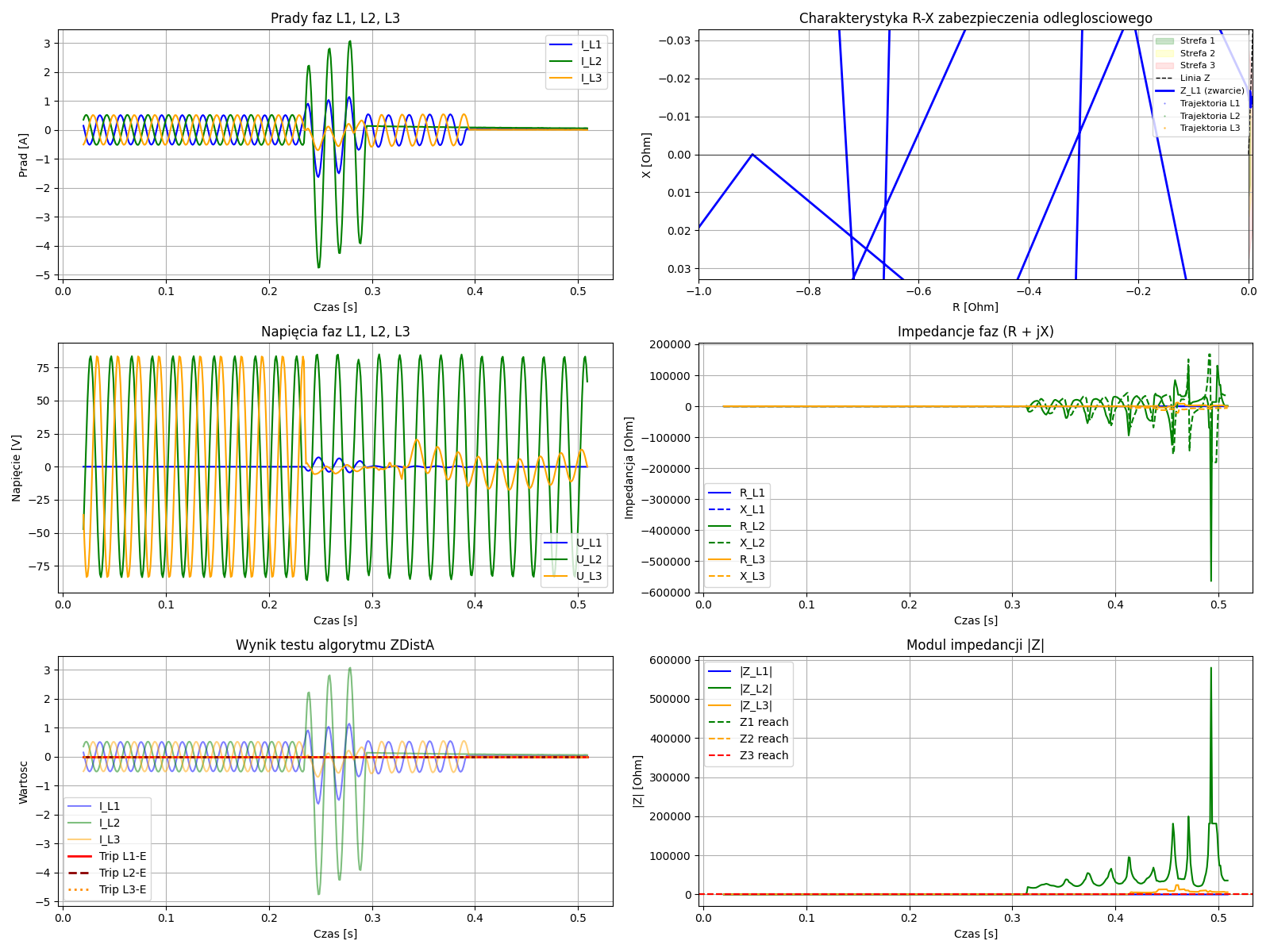
Task: Click the 'Z_L1 (zwarcie)' legend entry
Action: pyautogui.click(x=1211, y=90)
